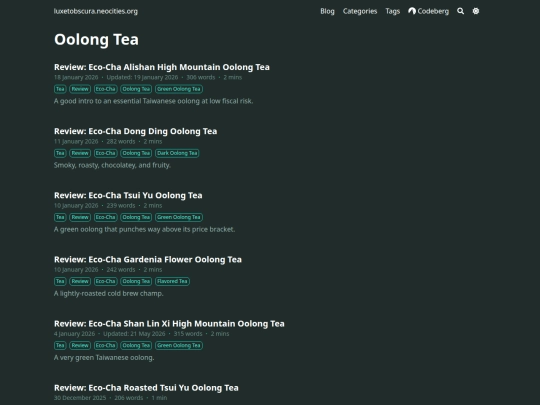
Task: Open the Tags menu item
Action: click(393, 11)
